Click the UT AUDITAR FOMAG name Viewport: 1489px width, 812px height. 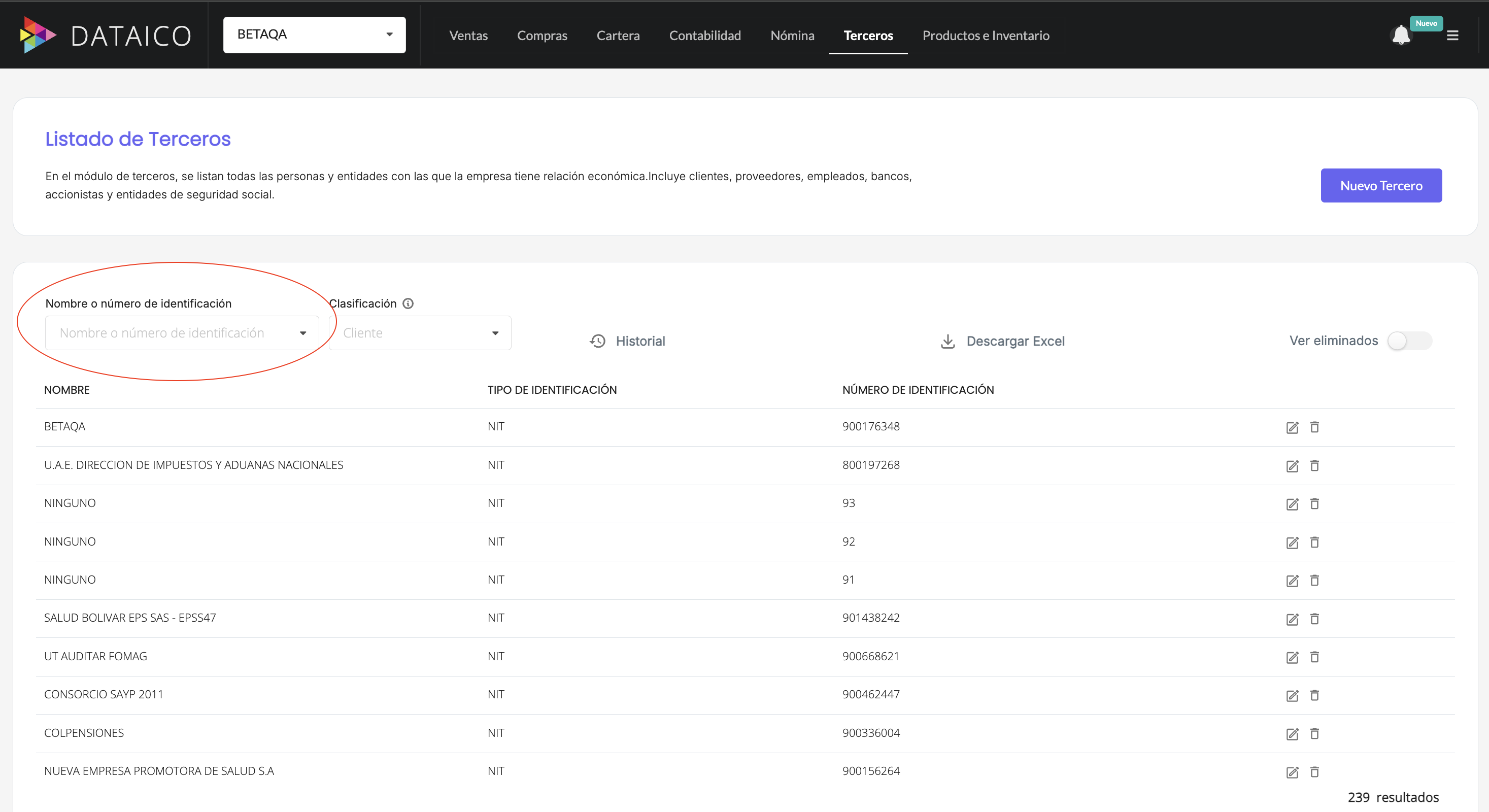point(95,657)
